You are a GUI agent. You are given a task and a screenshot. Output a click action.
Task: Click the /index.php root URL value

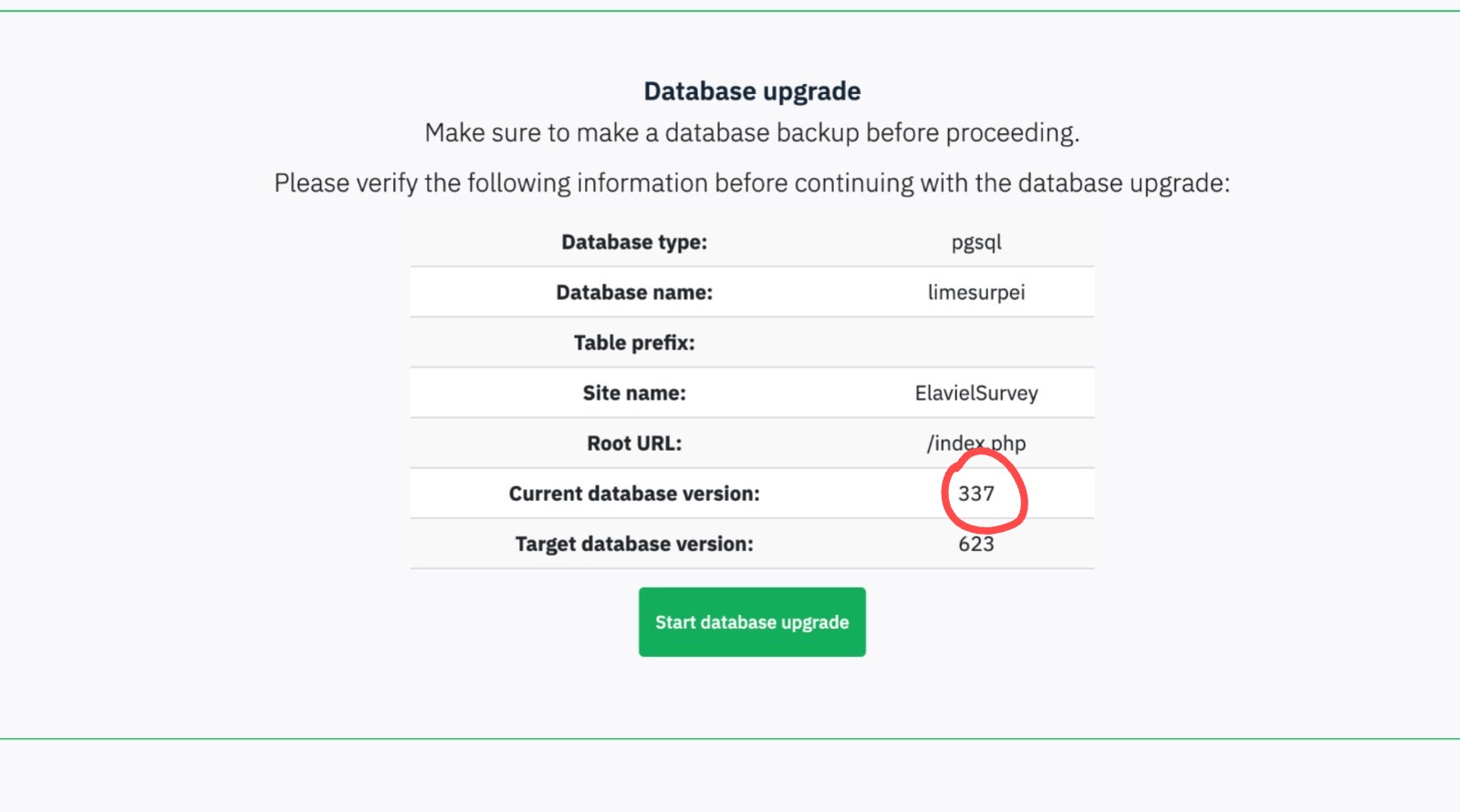tap(975, 443)
